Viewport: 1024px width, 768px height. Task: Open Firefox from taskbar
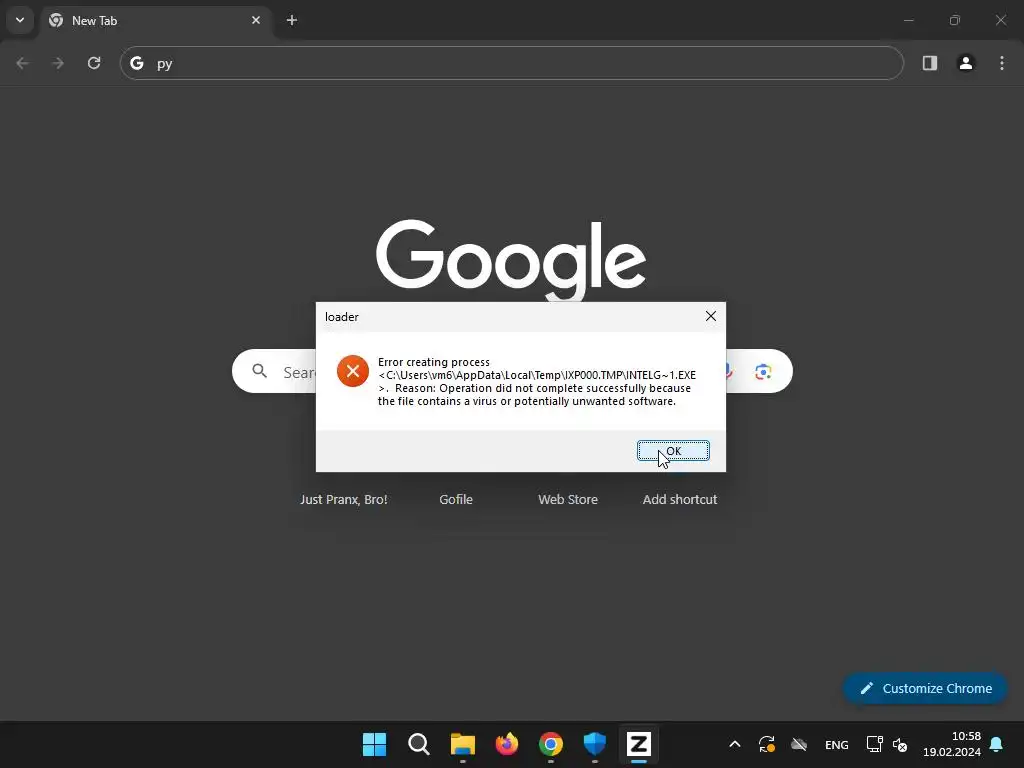[x=507, y=744]
